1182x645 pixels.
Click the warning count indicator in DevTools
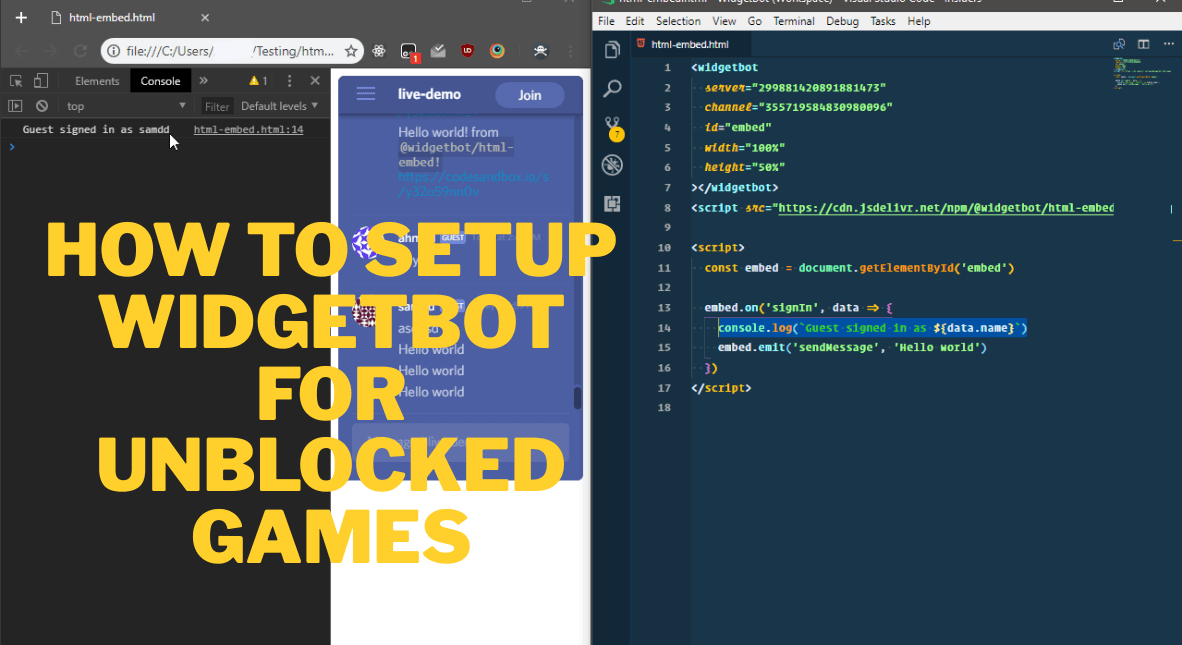tap(259, 81)
